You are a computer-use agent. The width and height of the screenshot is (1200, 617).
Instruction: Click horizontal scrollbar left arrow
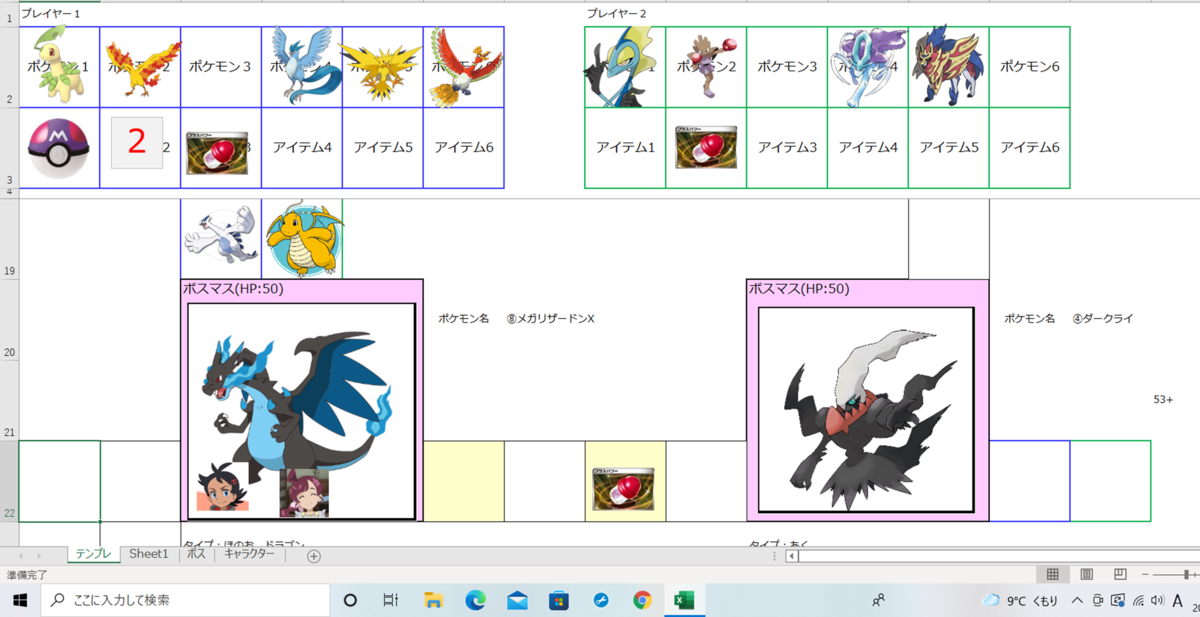pos(792,556)
